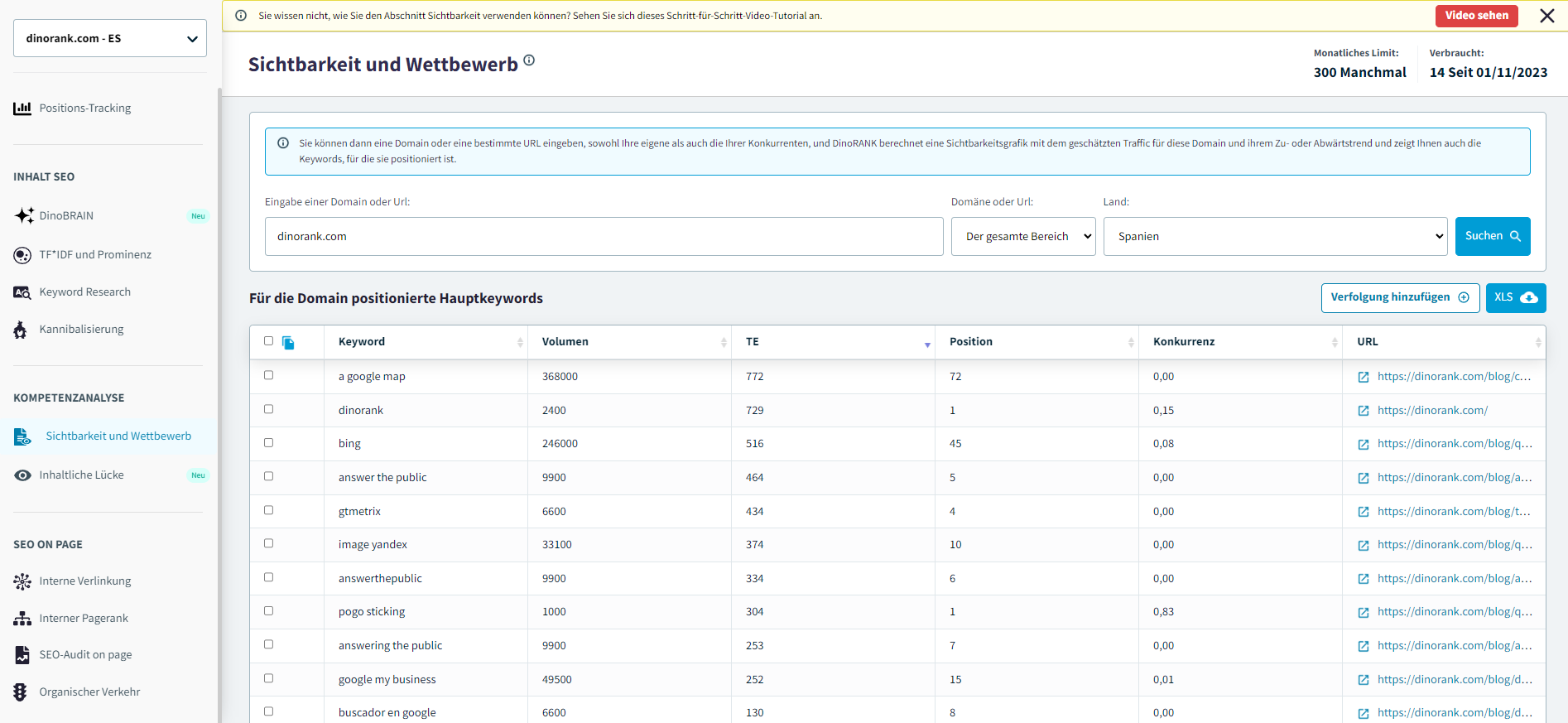Image resolution: width=1568 pixels, height=723 pixels.
Task: Open external link icon for dinorank row
Action: click(x=1363, y=411)
